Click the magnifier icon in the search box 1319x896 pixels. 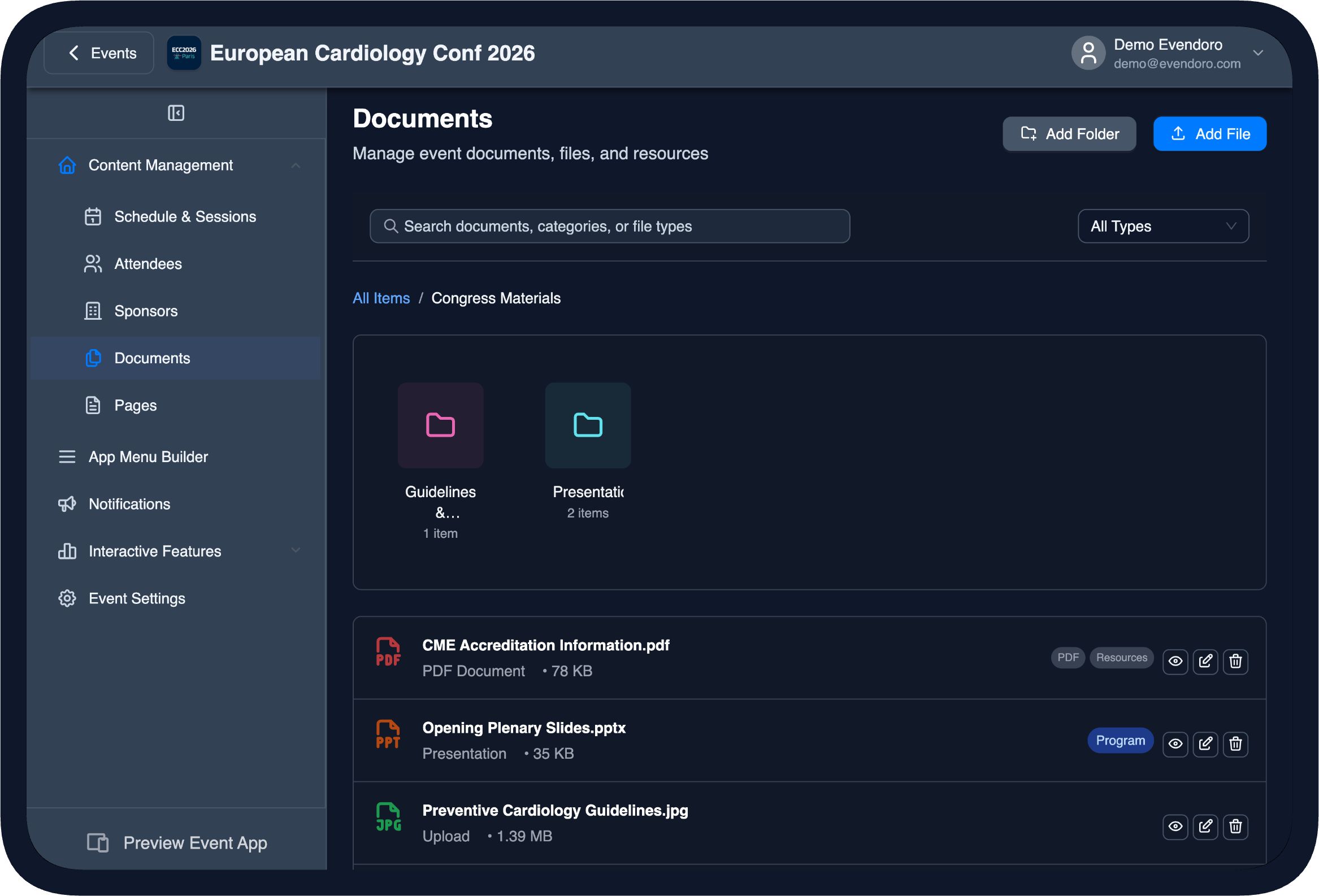pyautogui.click(x=391, y=227)
